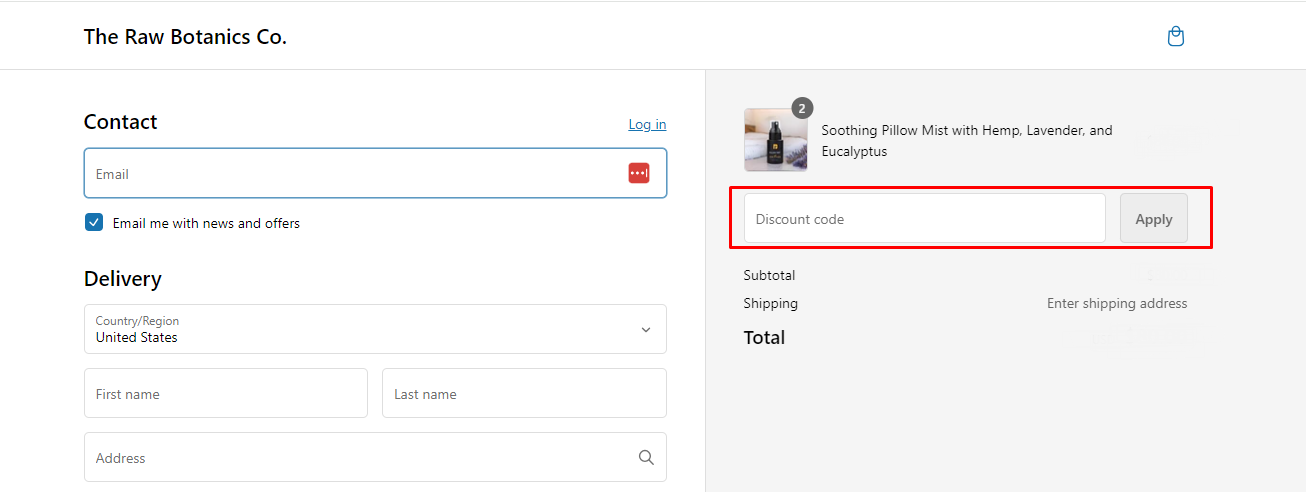The width and height of the screenshot is (1306, 492).
Task: Go to The Raw Botanics Co. store home
Action: click(185, 37)
